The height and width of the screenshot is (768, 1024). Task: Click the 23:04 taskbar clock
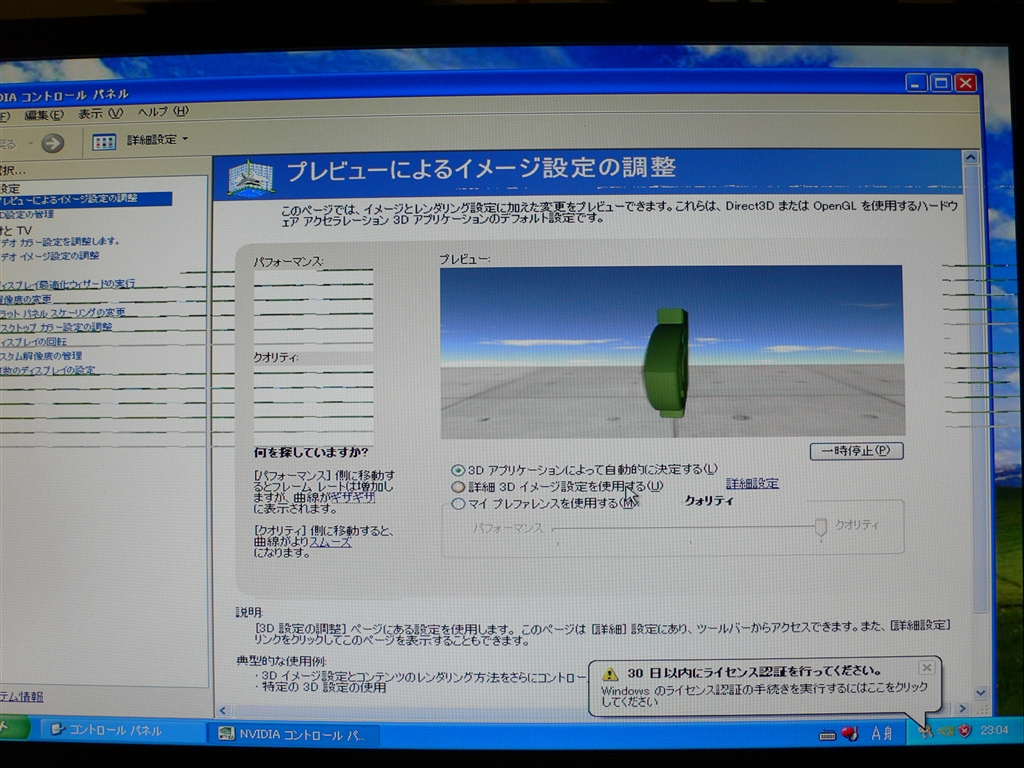coord(994,729)
